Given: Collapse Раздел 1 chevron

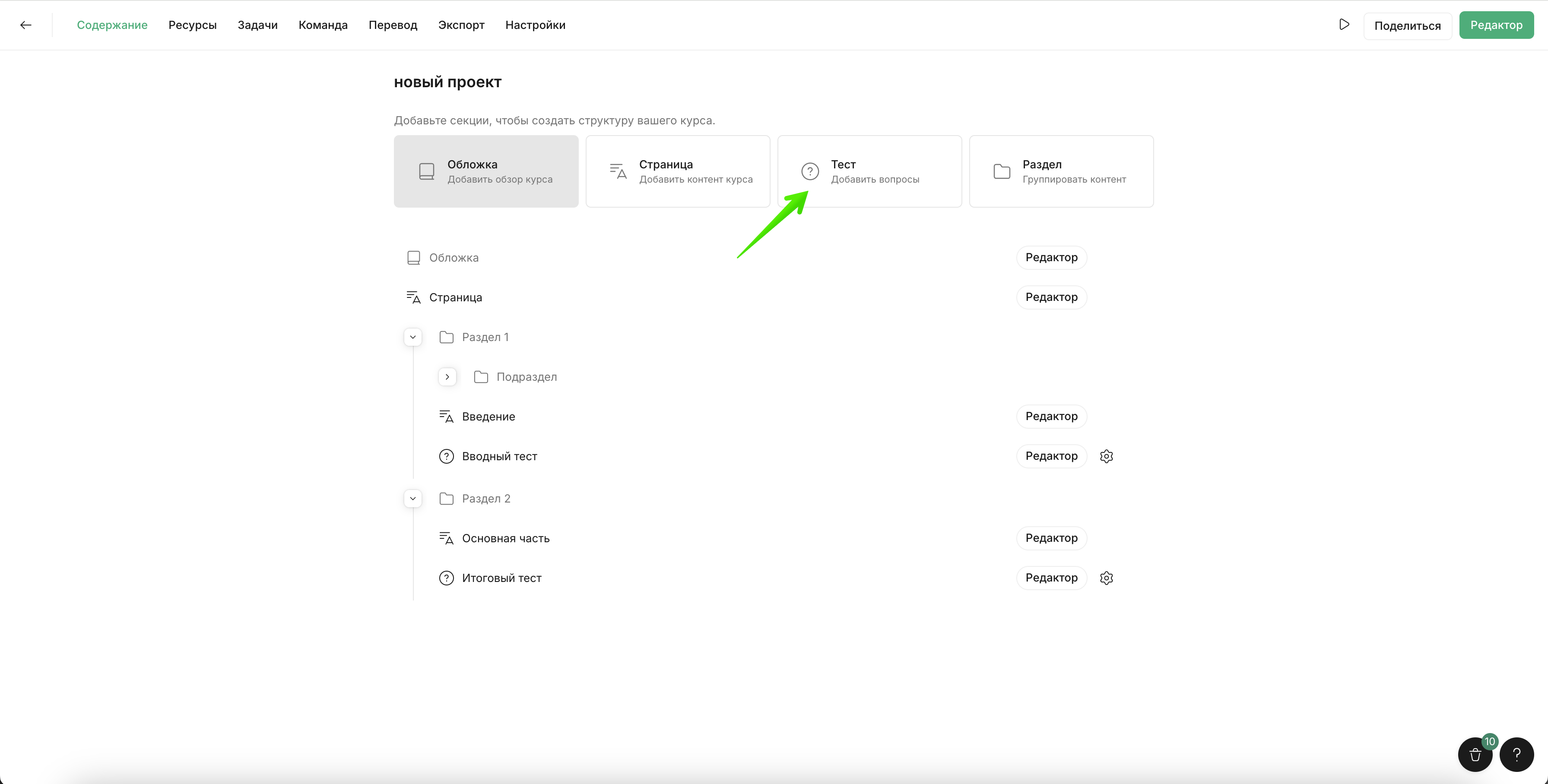Looking at the screenshot, I should 413,337.
